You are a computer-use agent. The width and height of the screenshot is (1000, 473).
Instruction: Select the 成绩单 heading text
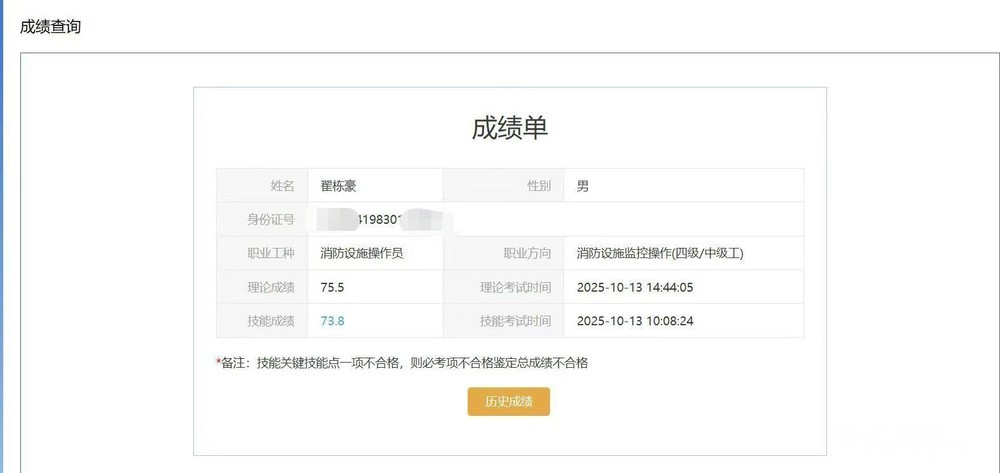pos(509,129)
